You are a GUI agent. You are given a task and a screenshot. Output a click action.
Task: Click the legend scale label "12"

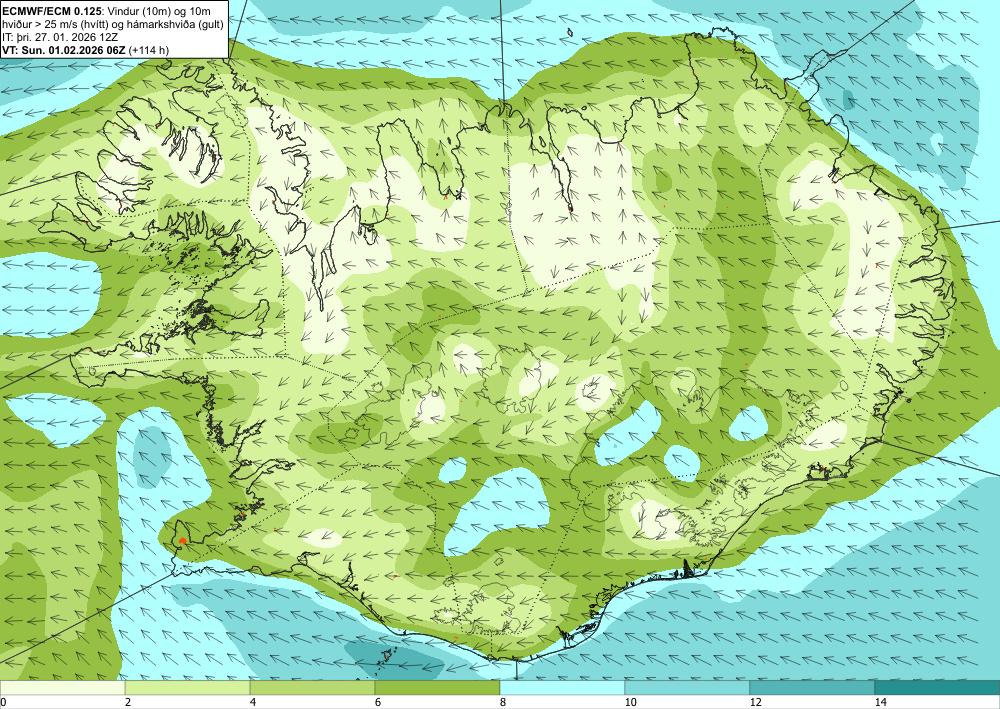755,702
